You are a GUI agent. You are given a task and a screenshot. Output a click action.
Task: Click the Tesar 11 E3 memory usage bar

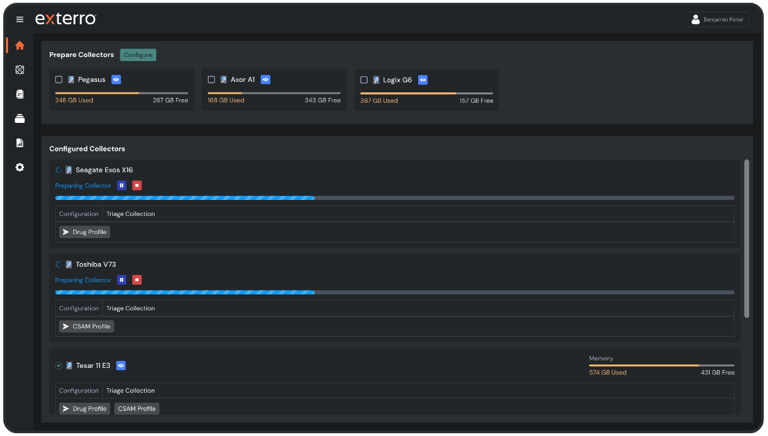[x=662, y=365]
